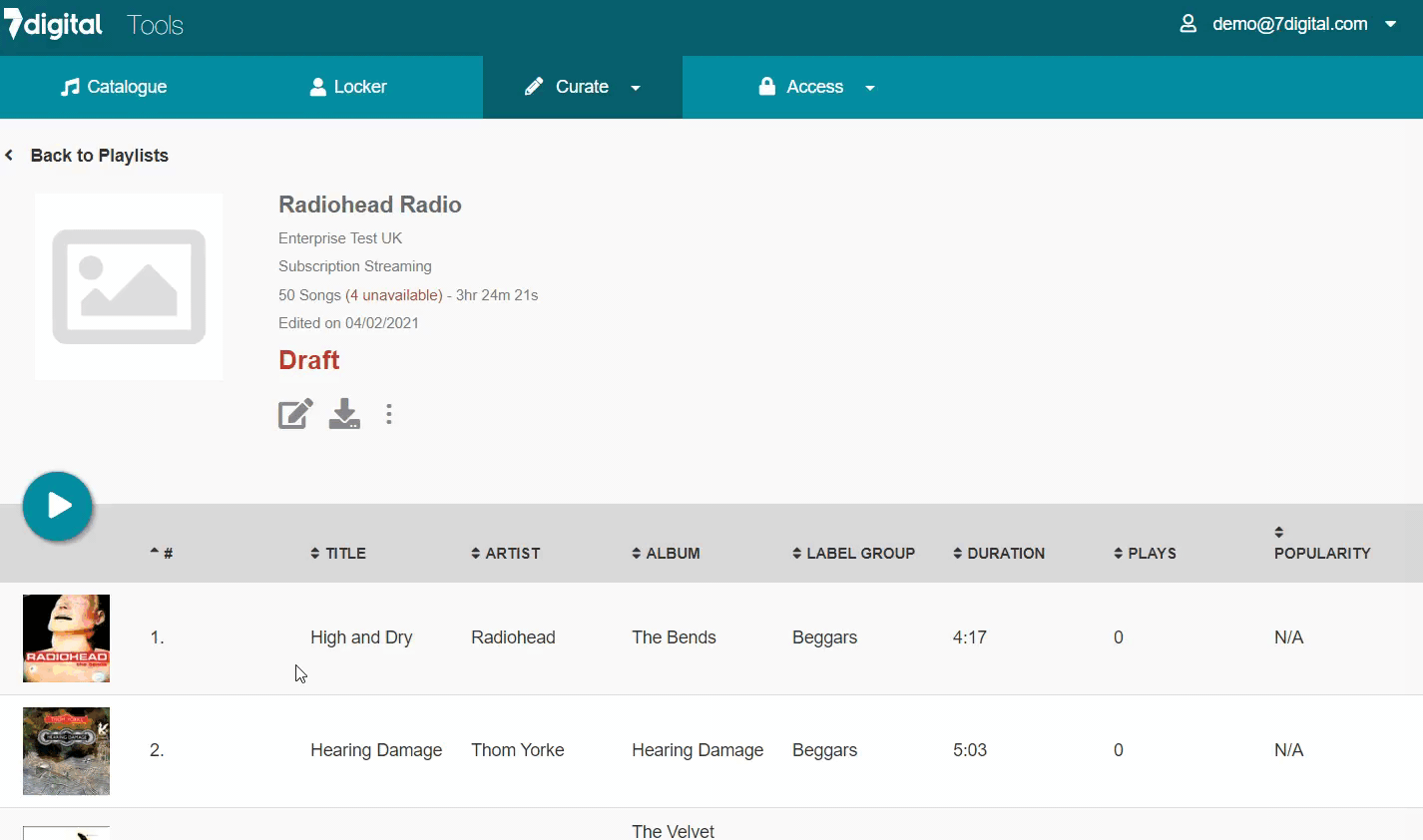Click the Radiohead Radio playlist title
The height and width of the screenshot is (840, 1423).
370,205
